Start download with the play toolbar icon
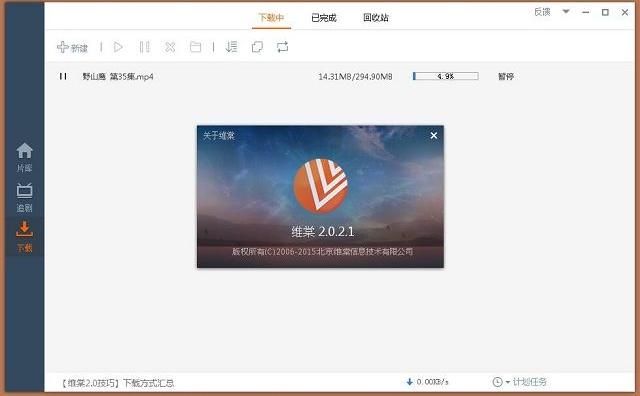Viewport: 640px width, 396px height. point(118,47)
